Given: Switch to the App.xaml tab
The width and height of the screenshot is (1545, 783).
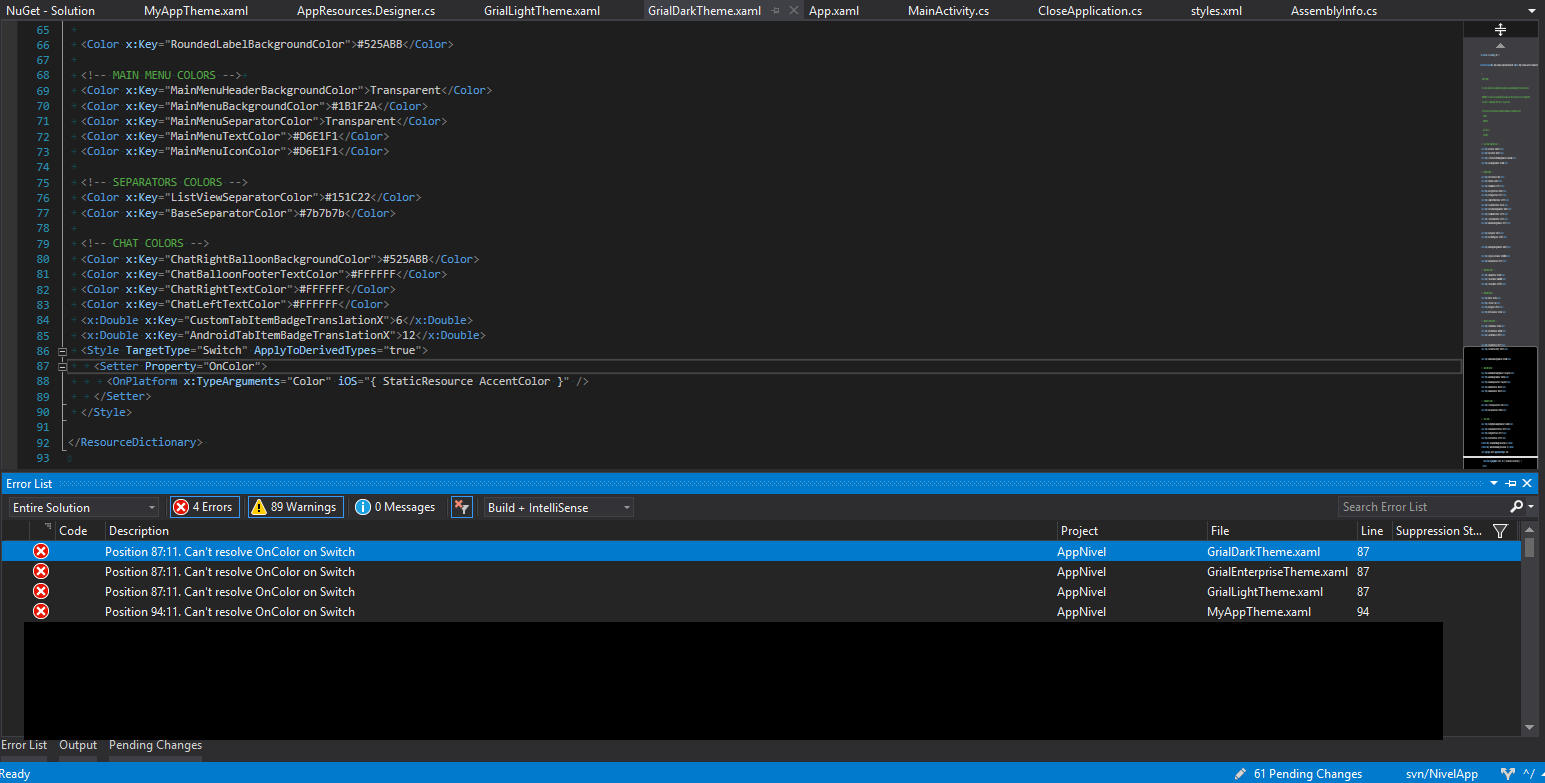Looking at the screenshot, I should tap(833, 11).
